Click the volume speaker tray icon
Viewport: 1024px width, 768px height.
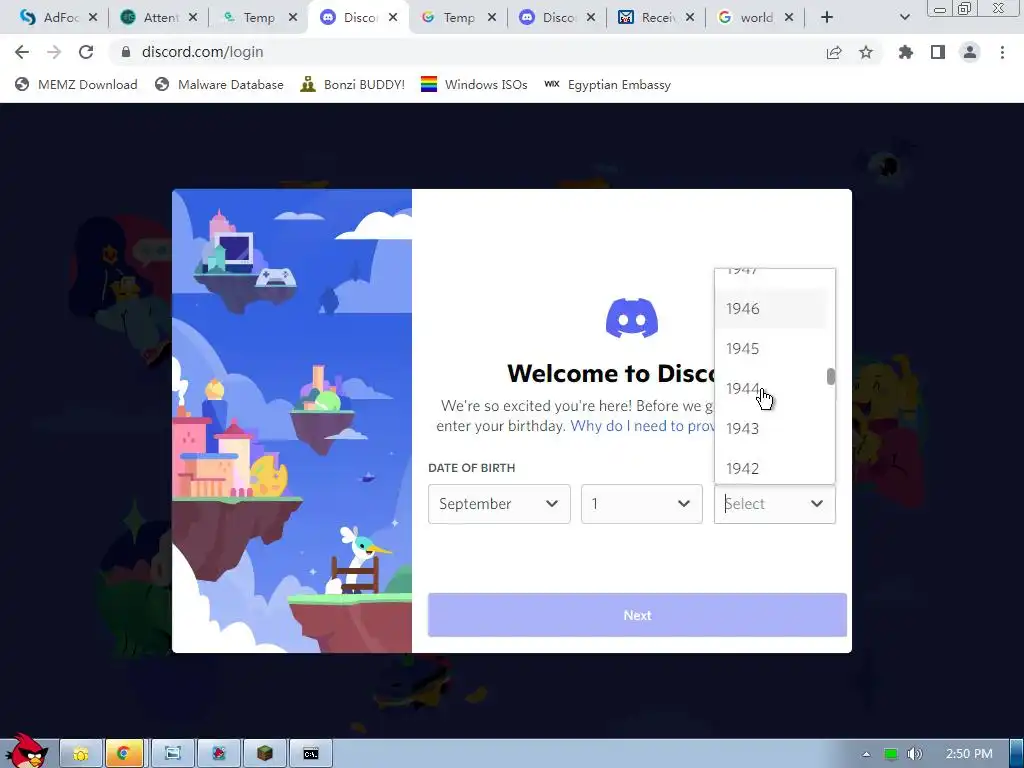915,754
